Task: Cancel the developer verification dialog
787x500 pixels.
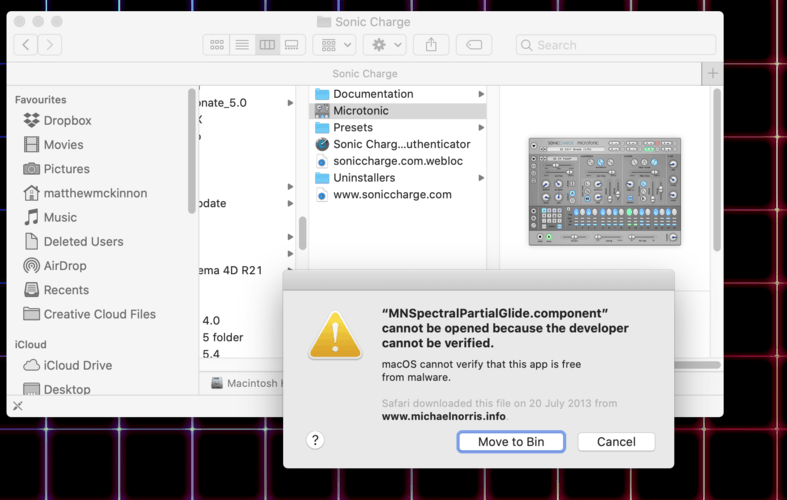Action: click(616, 442)
